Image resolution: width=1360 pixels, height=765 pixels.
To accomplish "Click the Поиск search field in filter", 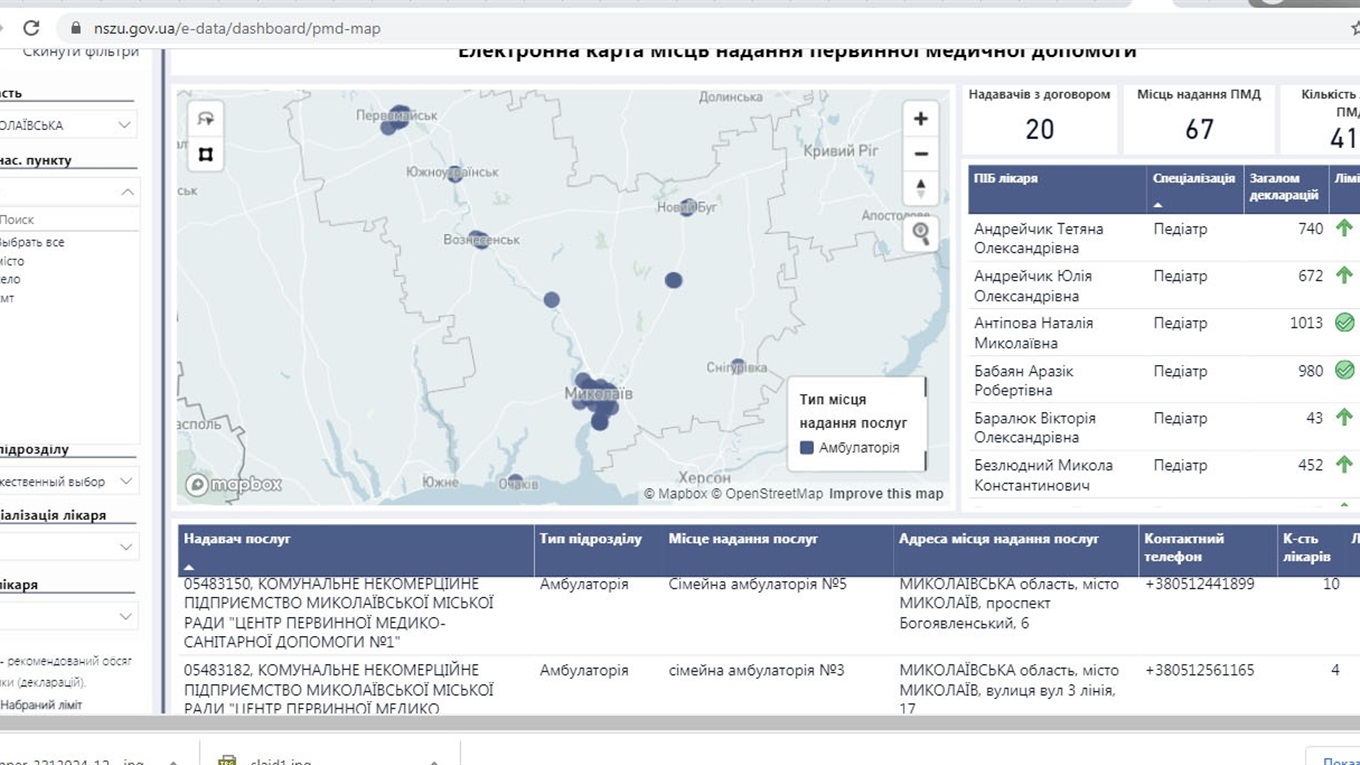I will [68, 219].
